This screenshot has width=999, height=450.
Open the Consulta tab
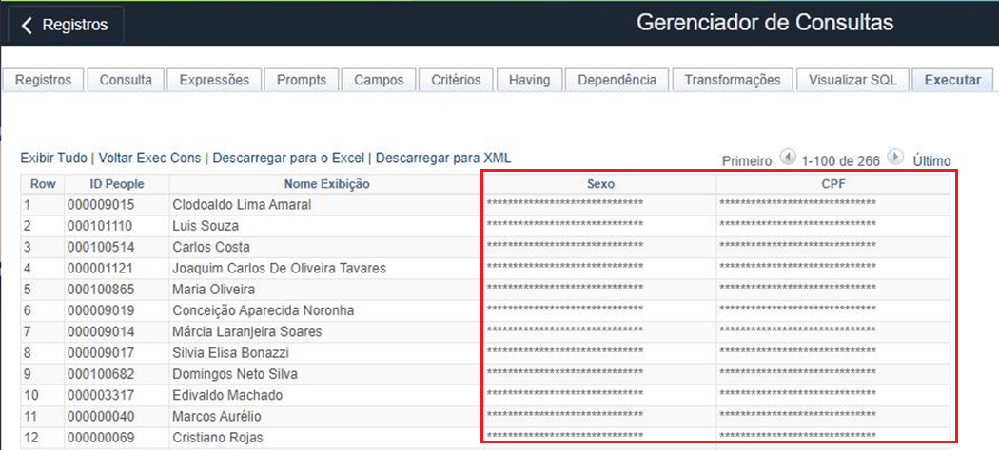(125, 80)
